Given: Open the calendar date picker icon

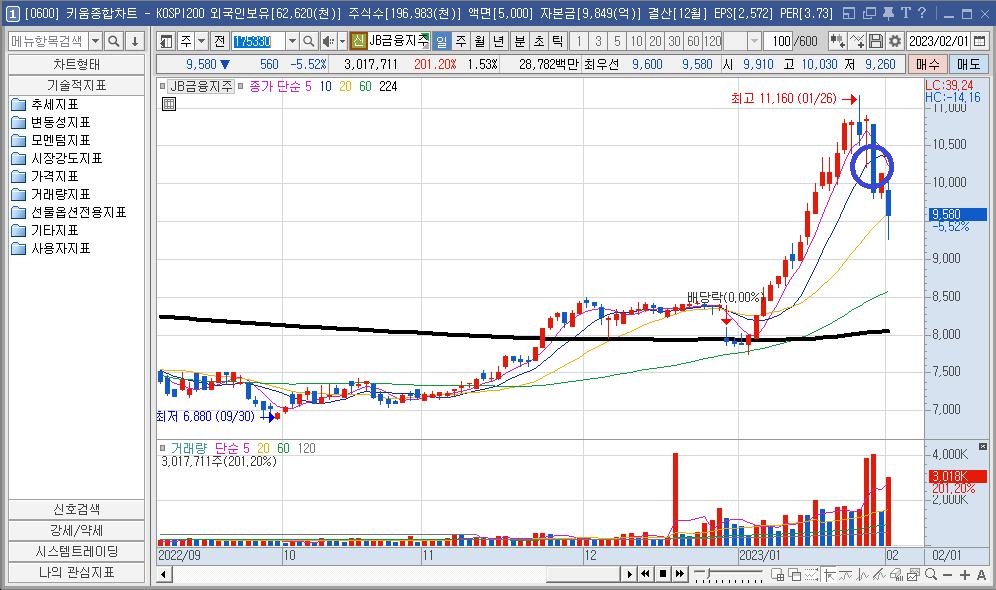Looking at the screenshot, I should pyautogui.click(x=979, y=41).
